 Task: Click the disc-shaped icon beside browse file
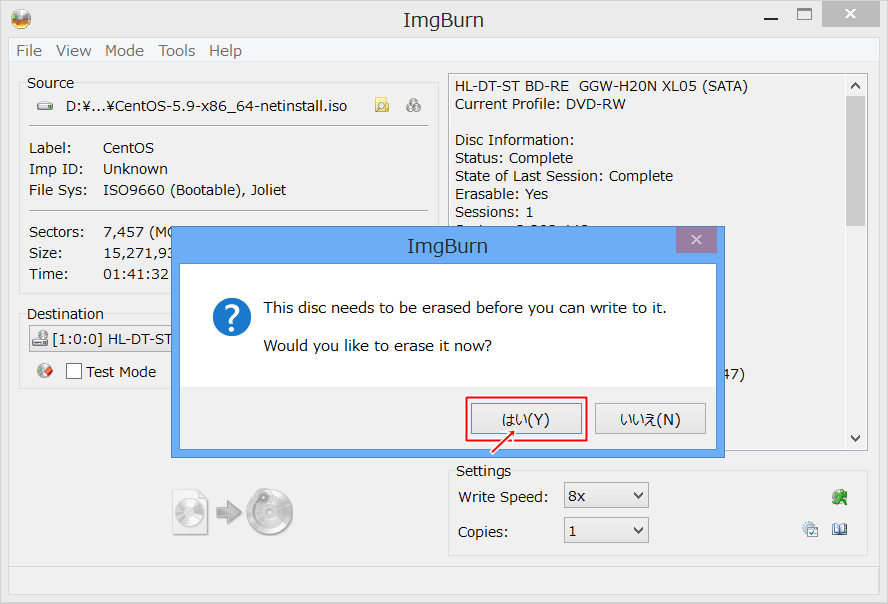click(413, 105)
